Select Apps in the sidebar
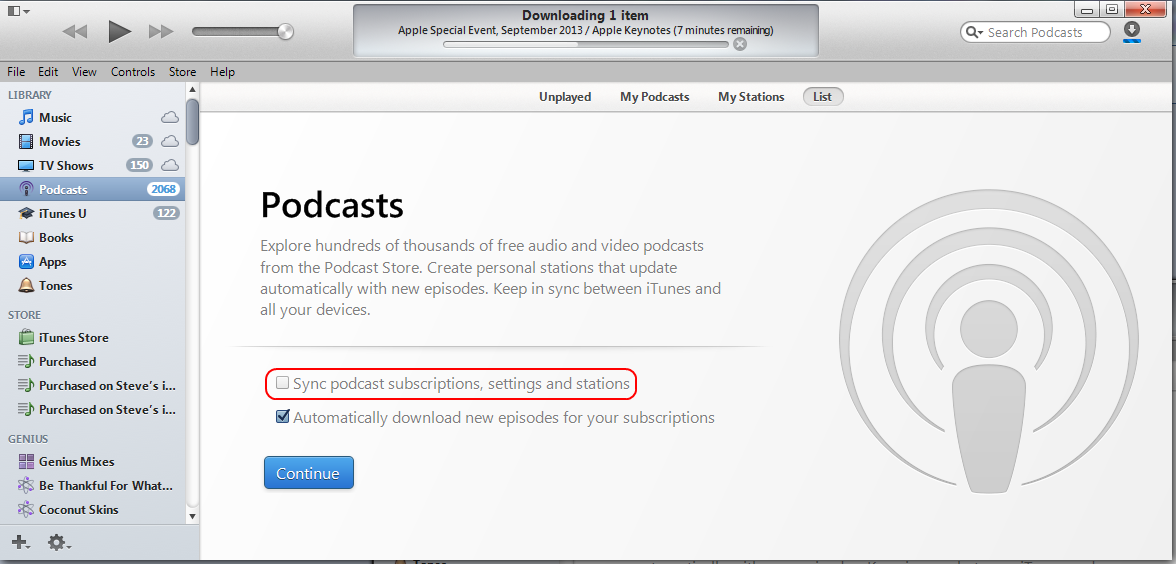This screenshot has width=1176, height=564. point(92,262)
